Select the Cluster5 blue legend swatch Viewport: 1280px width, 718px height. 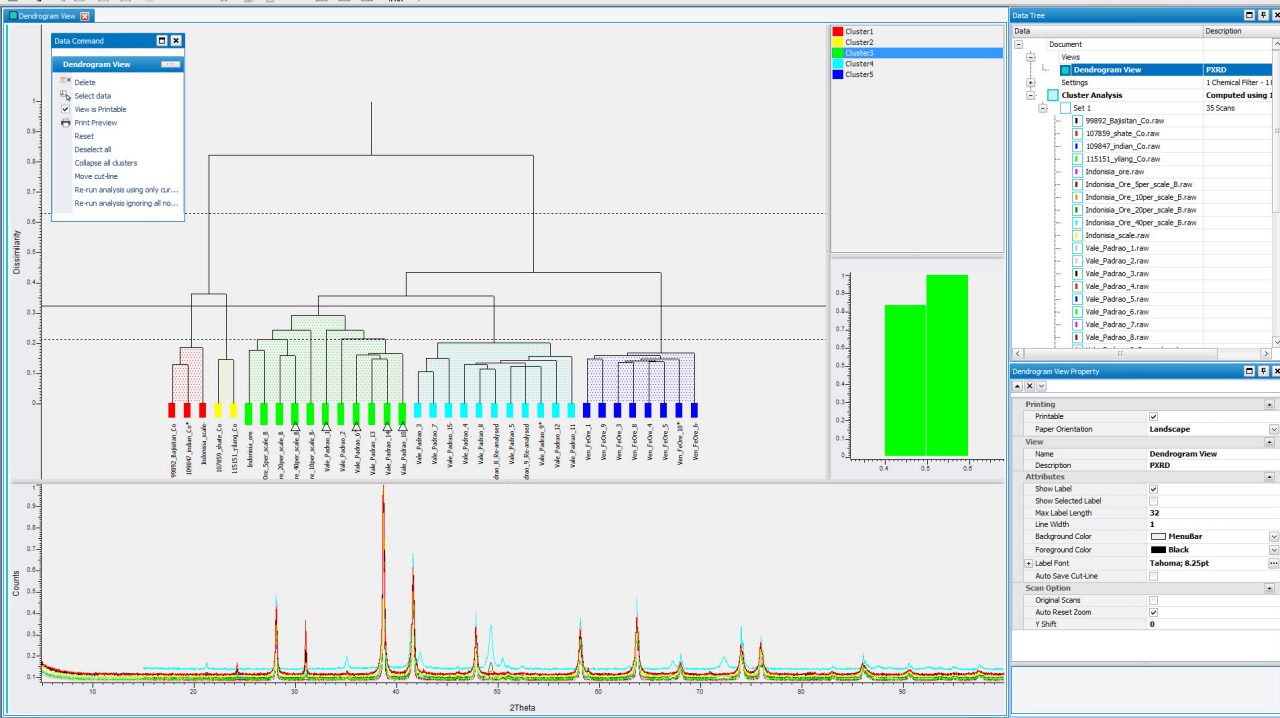click(x=837, y=74)
